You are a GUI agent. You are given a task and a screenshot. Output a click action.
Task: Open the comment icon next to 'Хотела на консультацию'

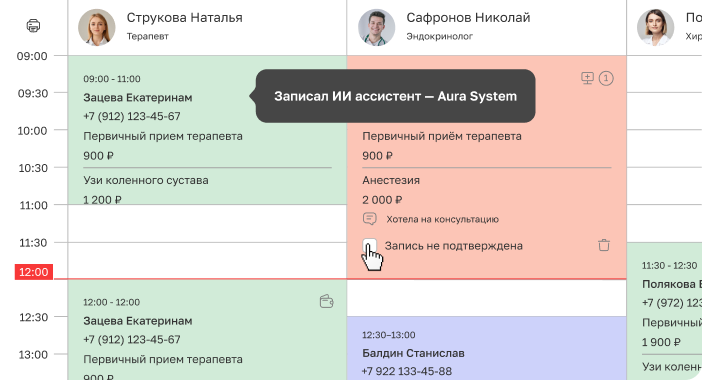pos(369,219)
